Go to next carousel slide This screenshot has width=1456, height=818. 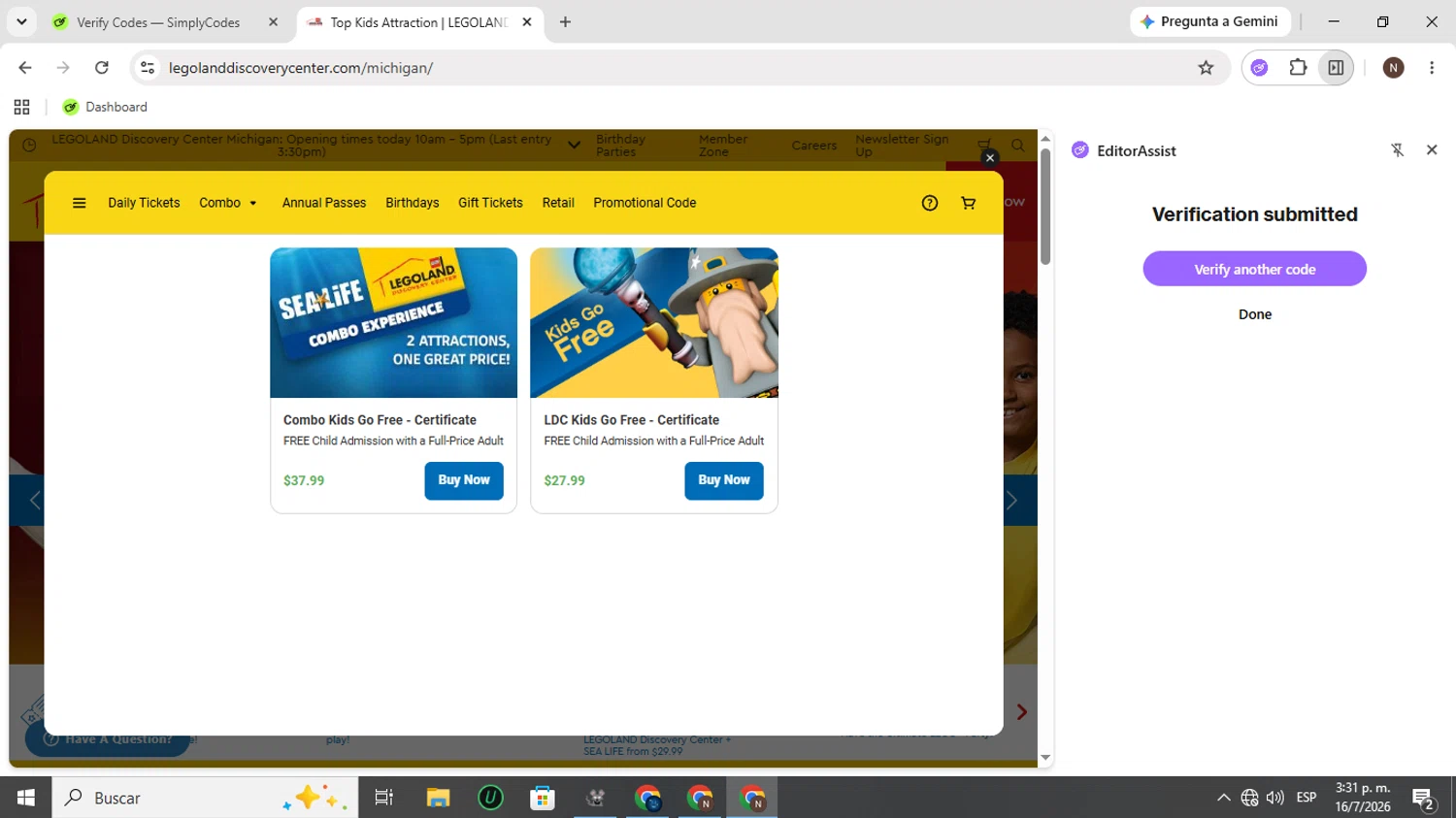click(1011, 500)
